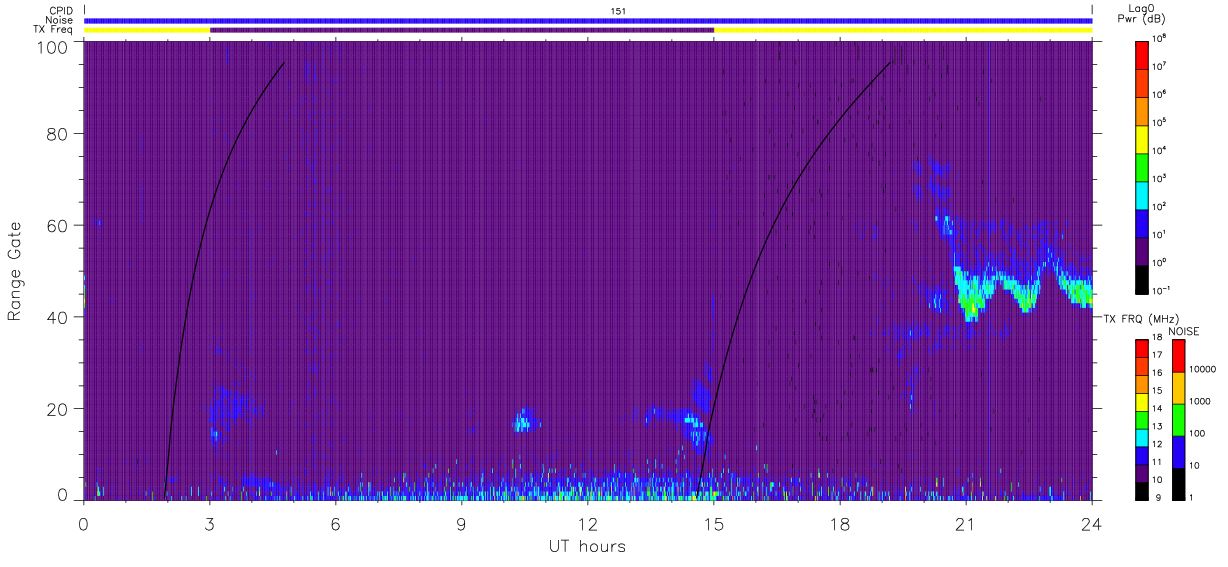Image resolution: width=1228 pixels, height=567 pixels.
Task: Pick the black swatch of the Lag0 power colorbar
Action: (1143, 278)
